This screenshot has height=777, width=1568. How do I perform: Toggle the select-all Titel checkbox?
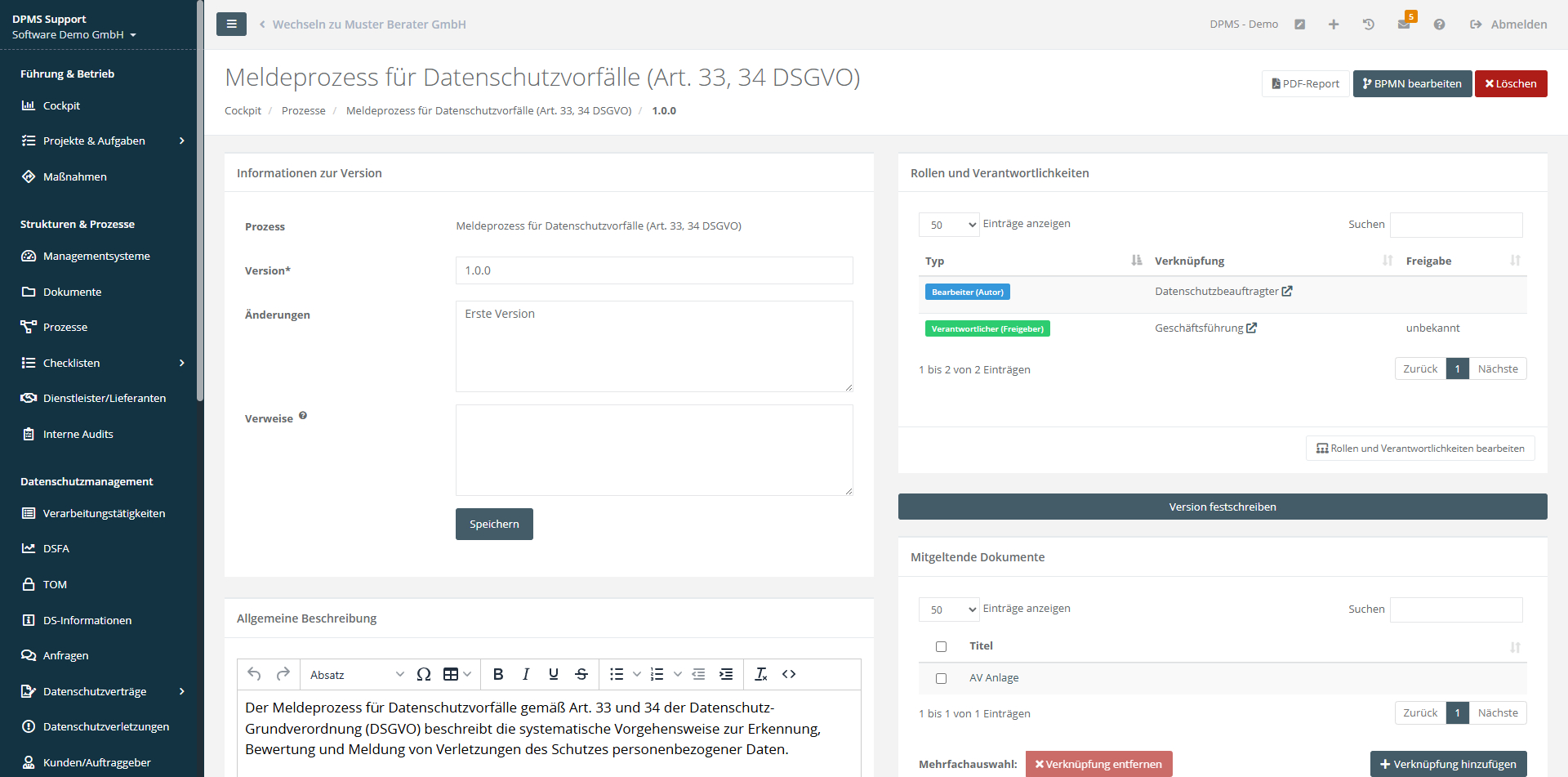(x=941, y=646)
